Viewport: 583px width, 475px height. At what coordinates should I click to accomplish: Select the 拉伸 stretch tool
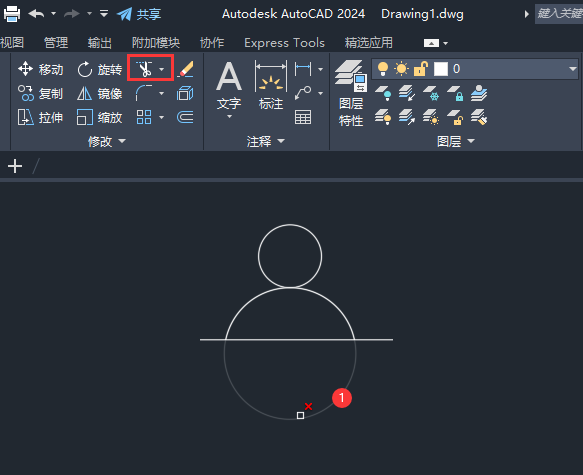[41, 117]
